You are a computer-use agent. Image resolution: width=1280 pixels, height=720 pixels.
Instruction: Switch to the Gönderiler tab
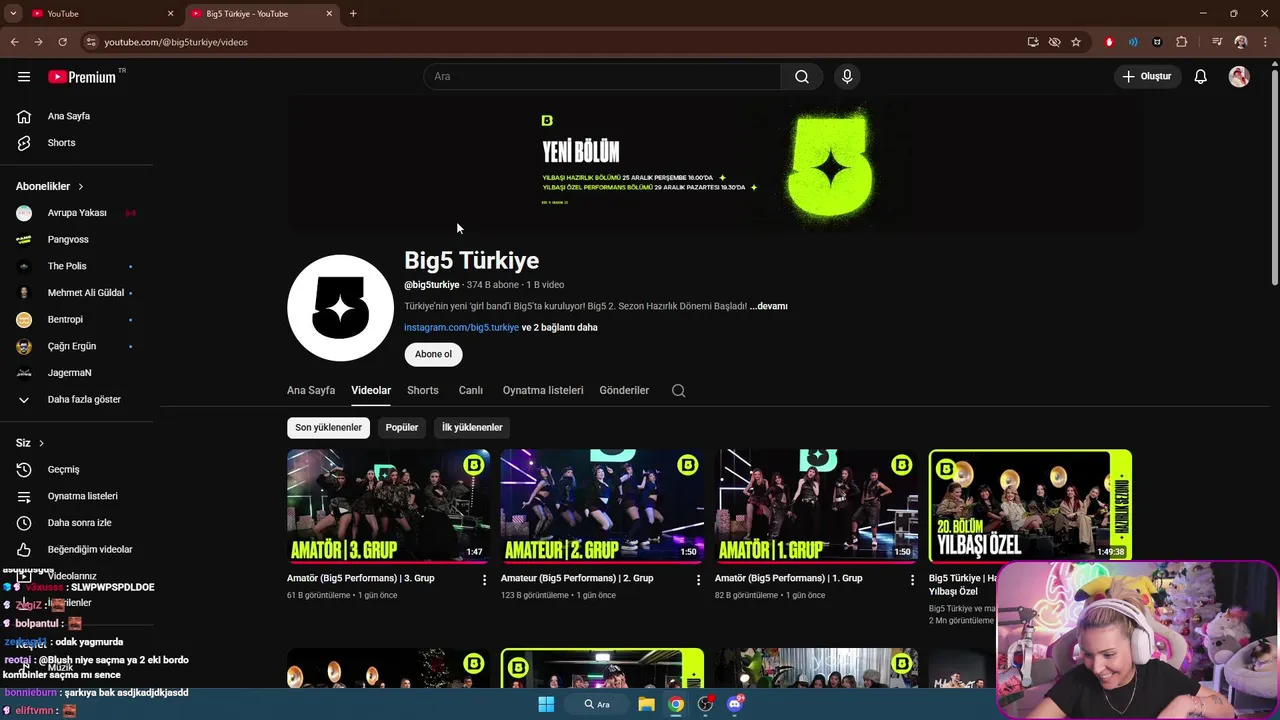pyautogui.click(x=624, y=390)
